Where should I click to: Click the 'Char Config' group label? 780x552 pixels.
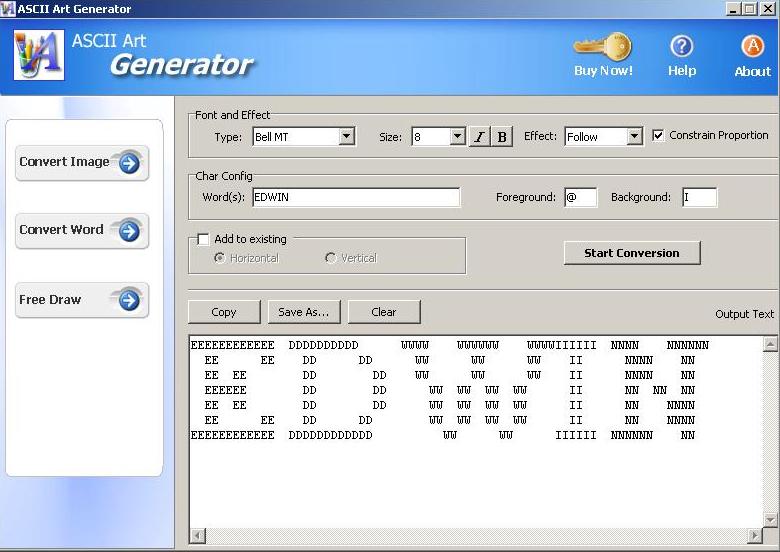pyautogui.click(x=224, y=176)
